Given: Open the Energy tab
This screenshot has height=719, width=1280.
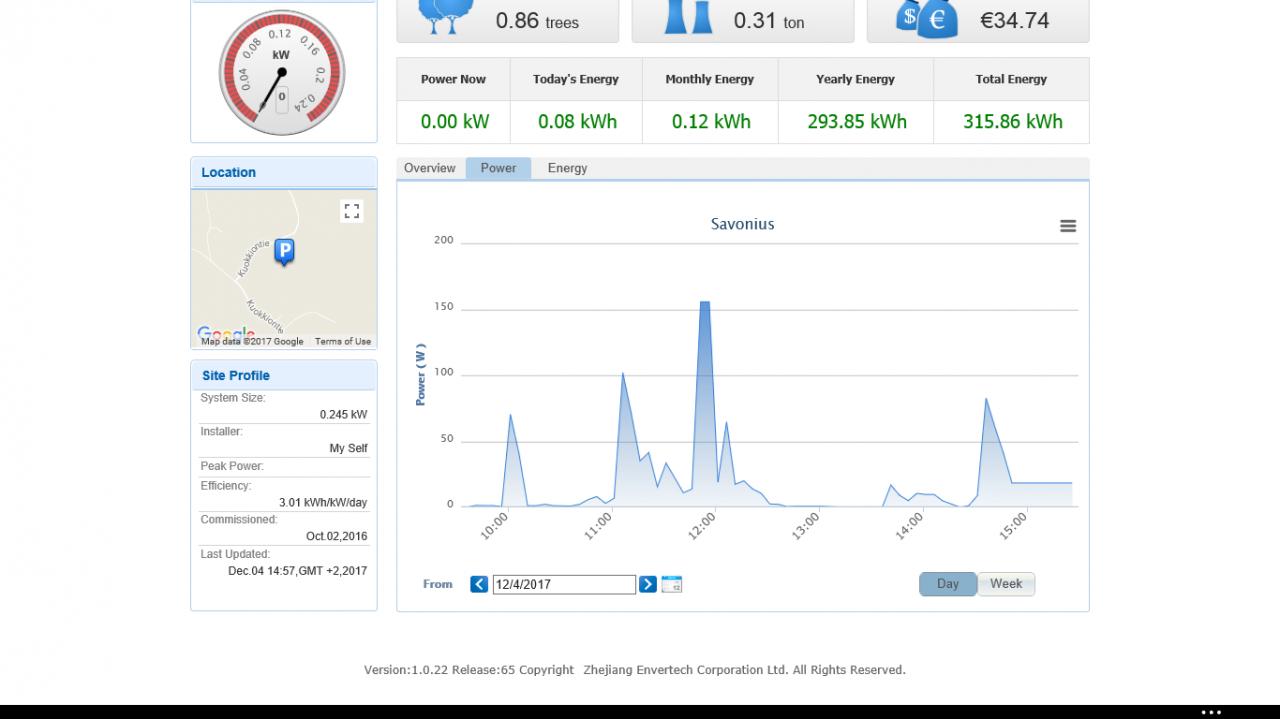Looking at the screenshot, I should click(x=567, y=168).
